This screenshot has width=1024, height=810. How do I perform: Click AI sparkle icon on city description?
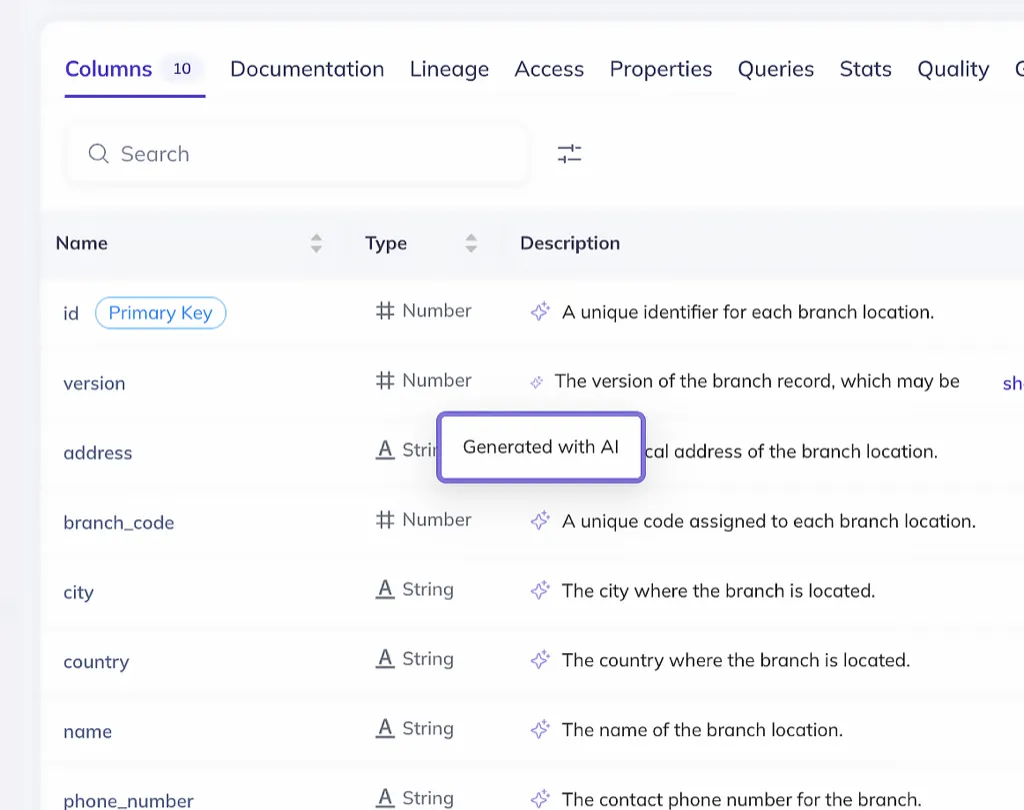(540, 591)
